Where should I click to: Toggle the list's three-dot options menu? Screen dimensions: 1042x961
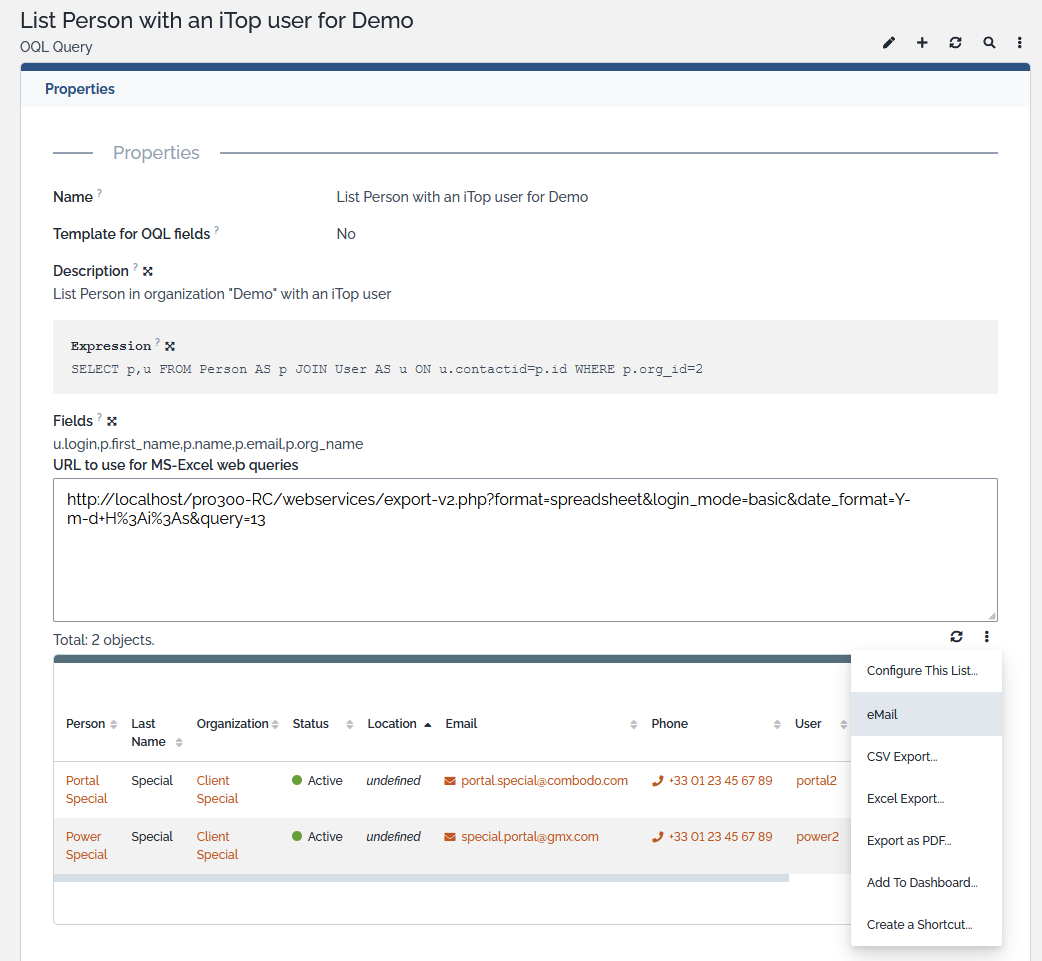986,637
